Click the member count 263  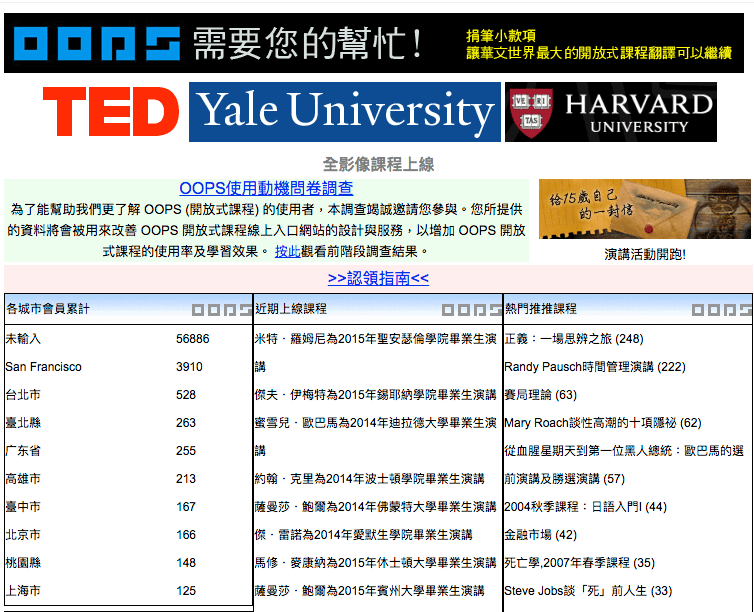tap(186, 423)
